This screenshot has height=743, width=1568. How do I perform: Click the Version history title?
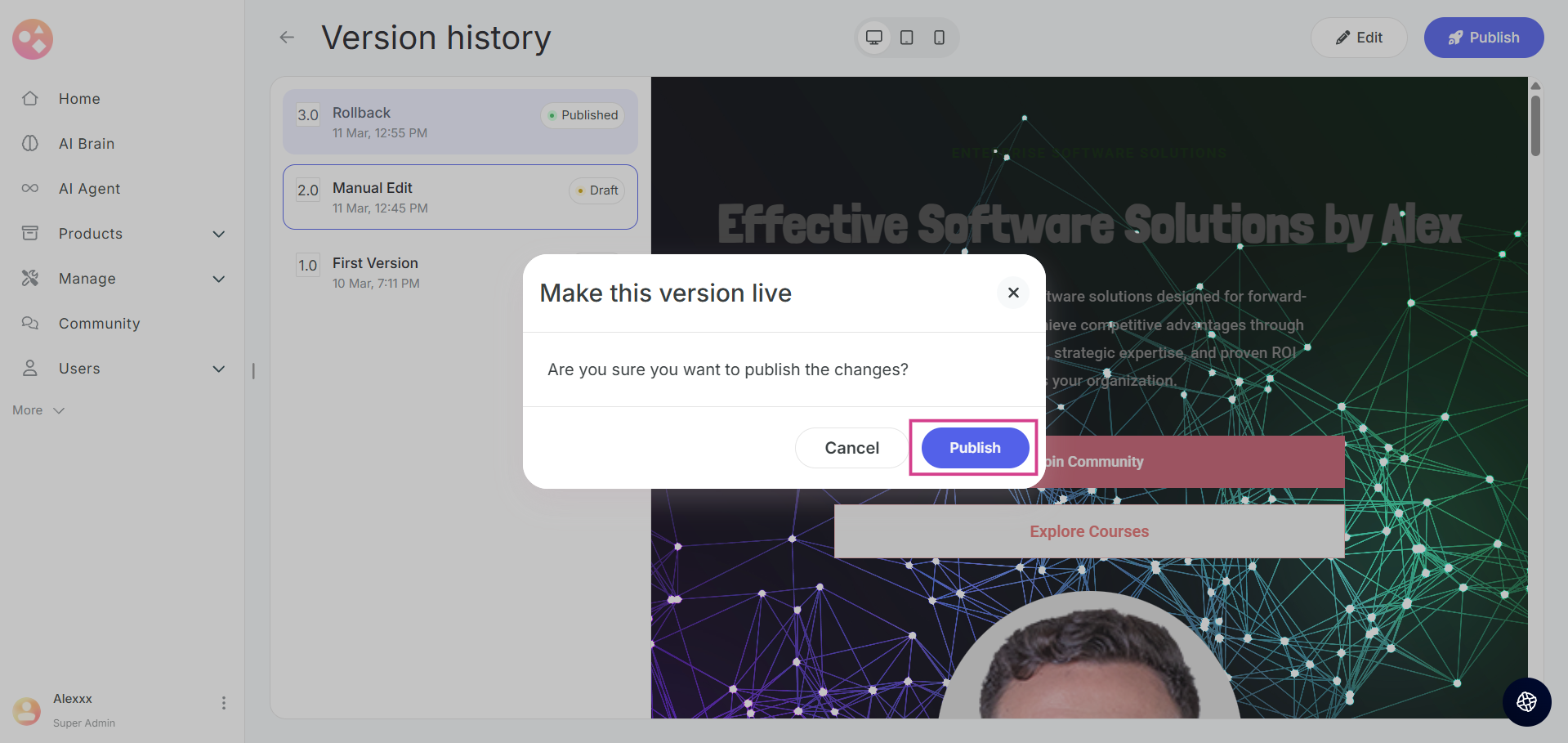coord(436,38)
